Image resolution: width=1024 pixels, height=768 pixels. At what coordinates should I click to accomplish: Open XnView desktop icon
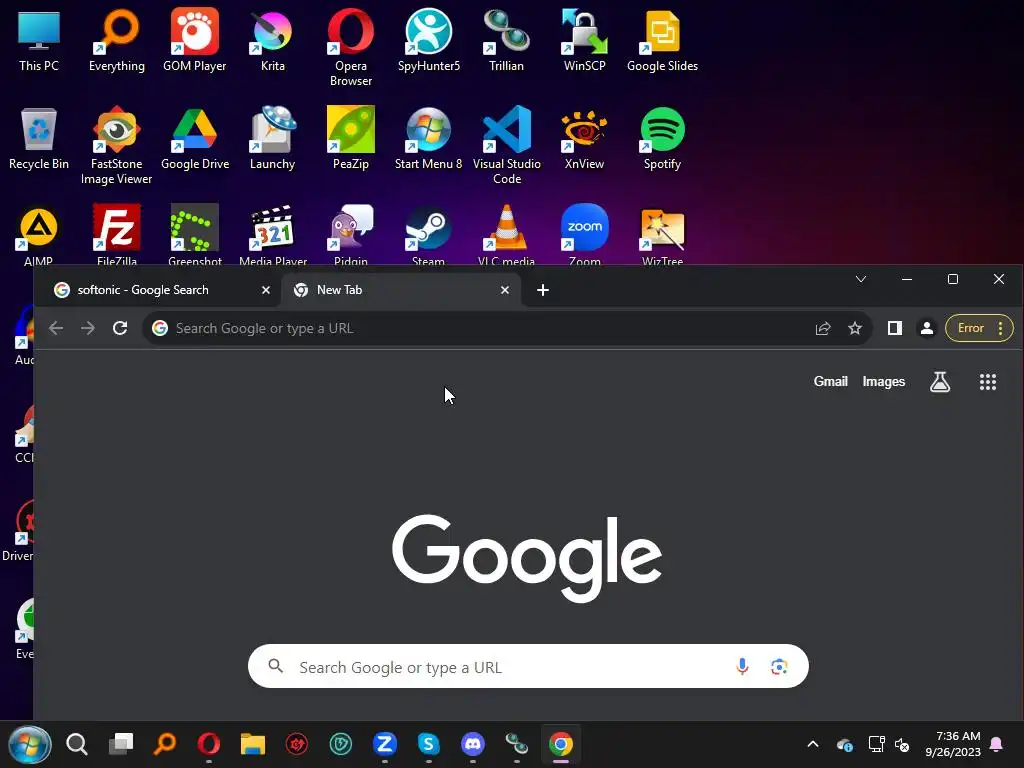coord(584,138)
